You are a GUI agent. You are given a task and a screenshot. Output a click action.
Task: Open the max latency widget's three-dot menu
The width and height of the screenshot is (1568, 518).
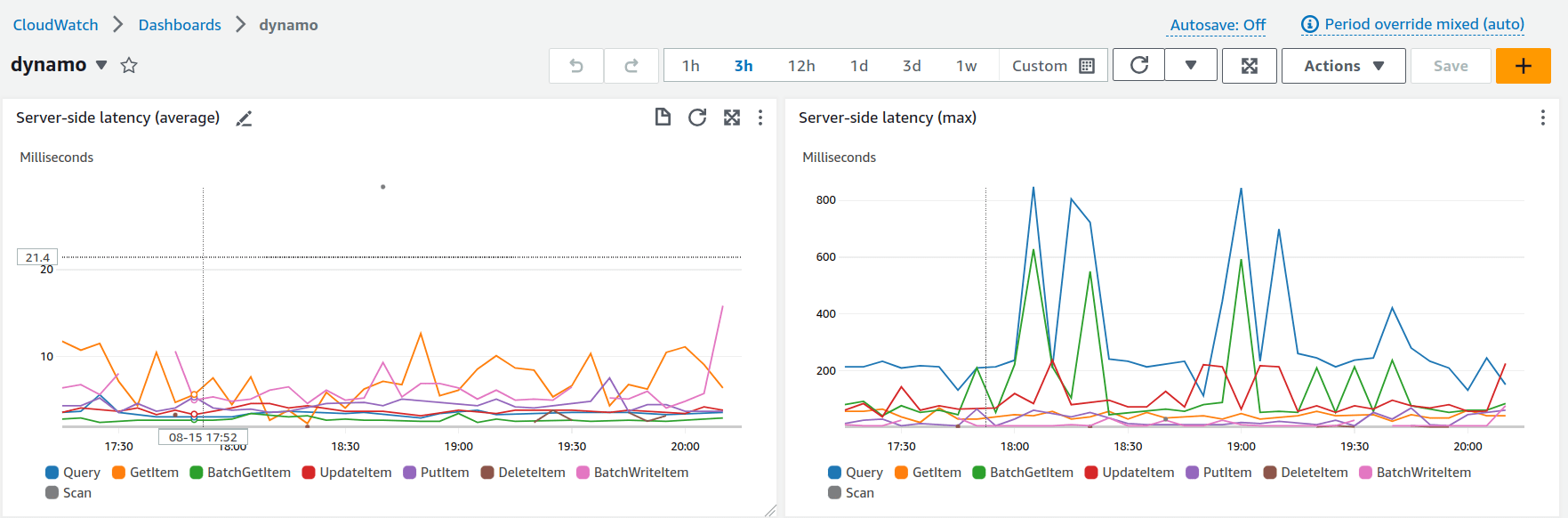click(x=1543, y=117)
